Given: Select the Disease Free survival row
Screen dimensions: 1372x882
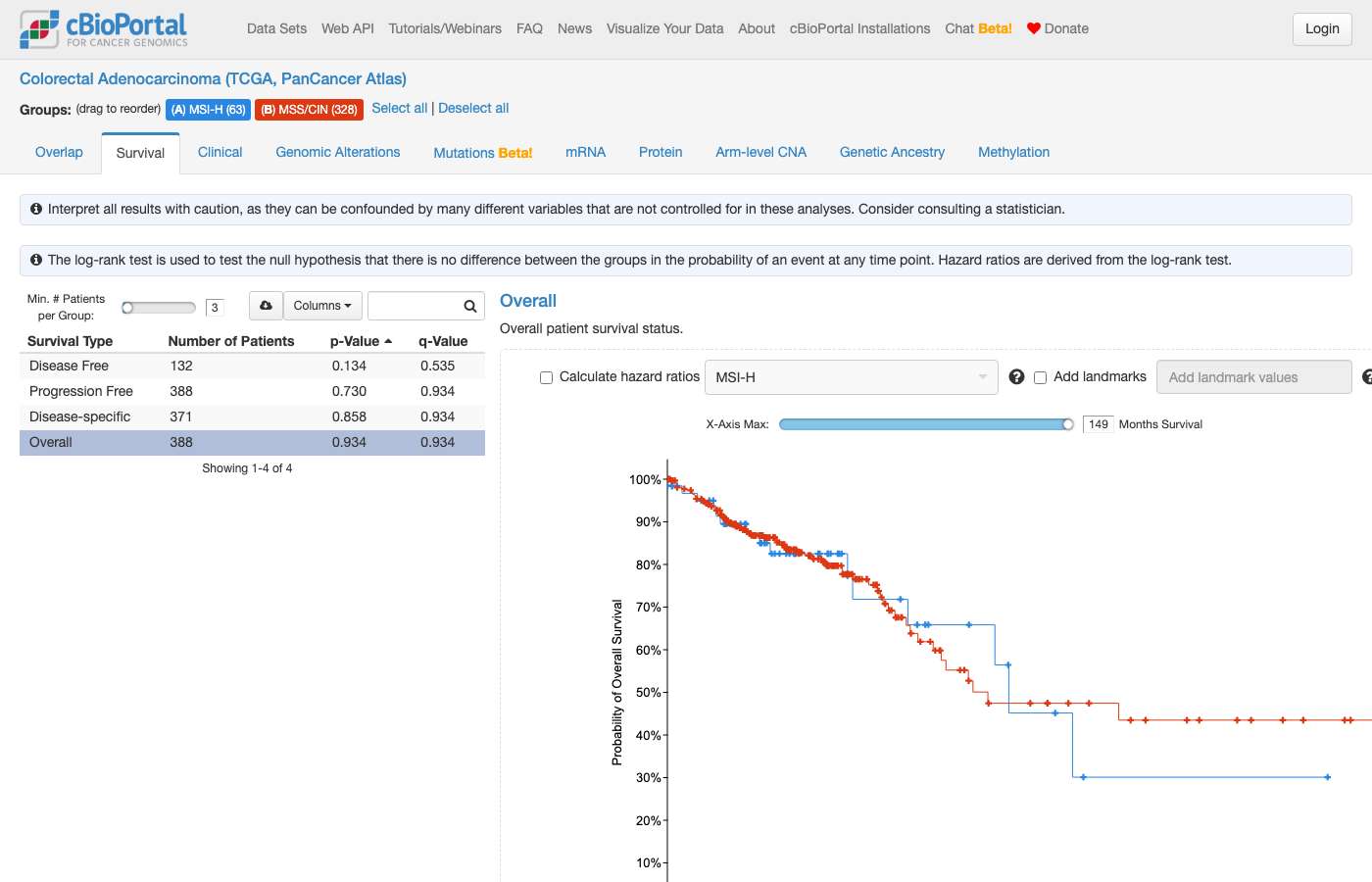Looking at the screenshot, I should point(252,366).
